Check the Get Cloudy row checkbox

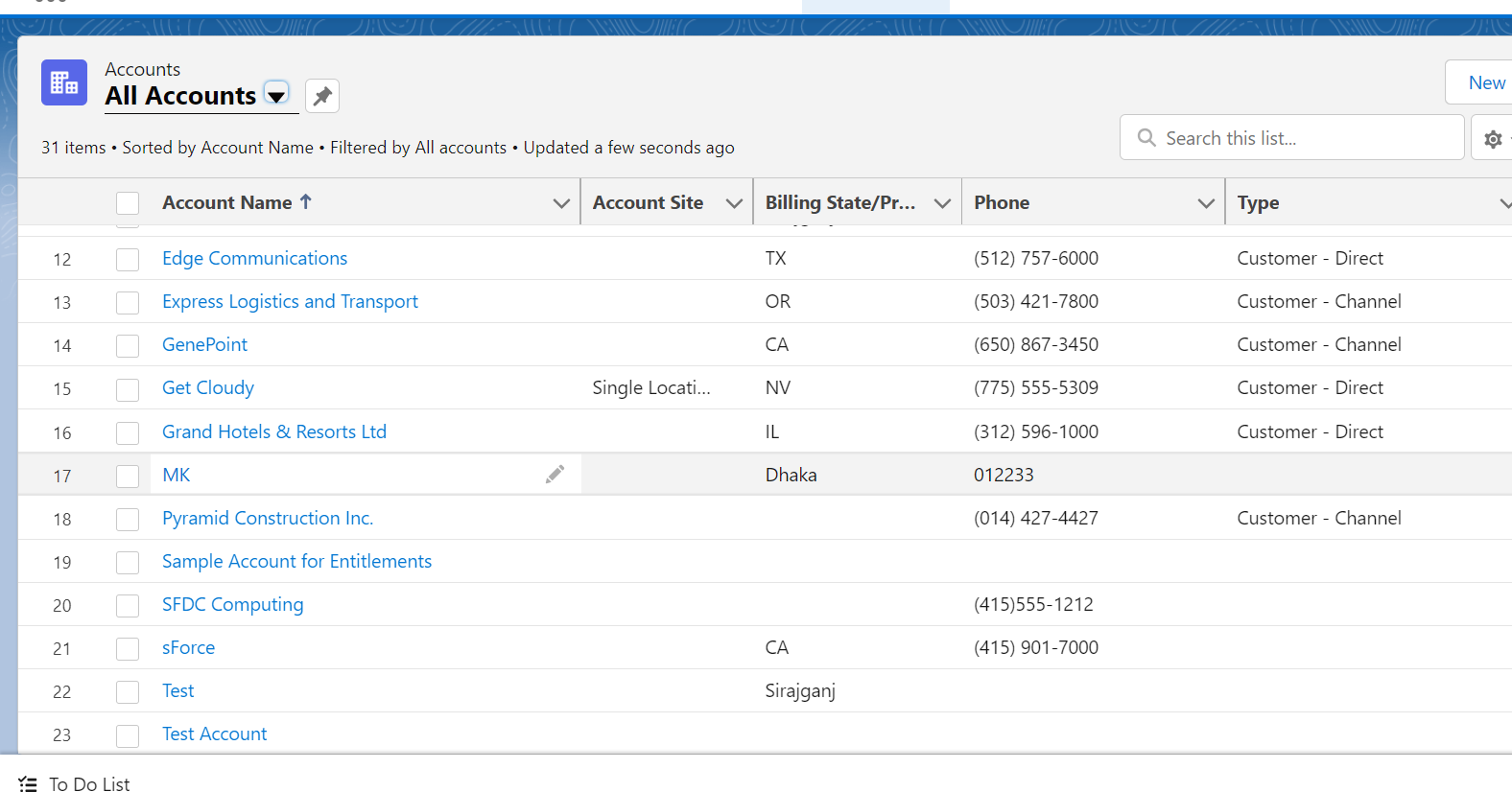pos(128,389)
